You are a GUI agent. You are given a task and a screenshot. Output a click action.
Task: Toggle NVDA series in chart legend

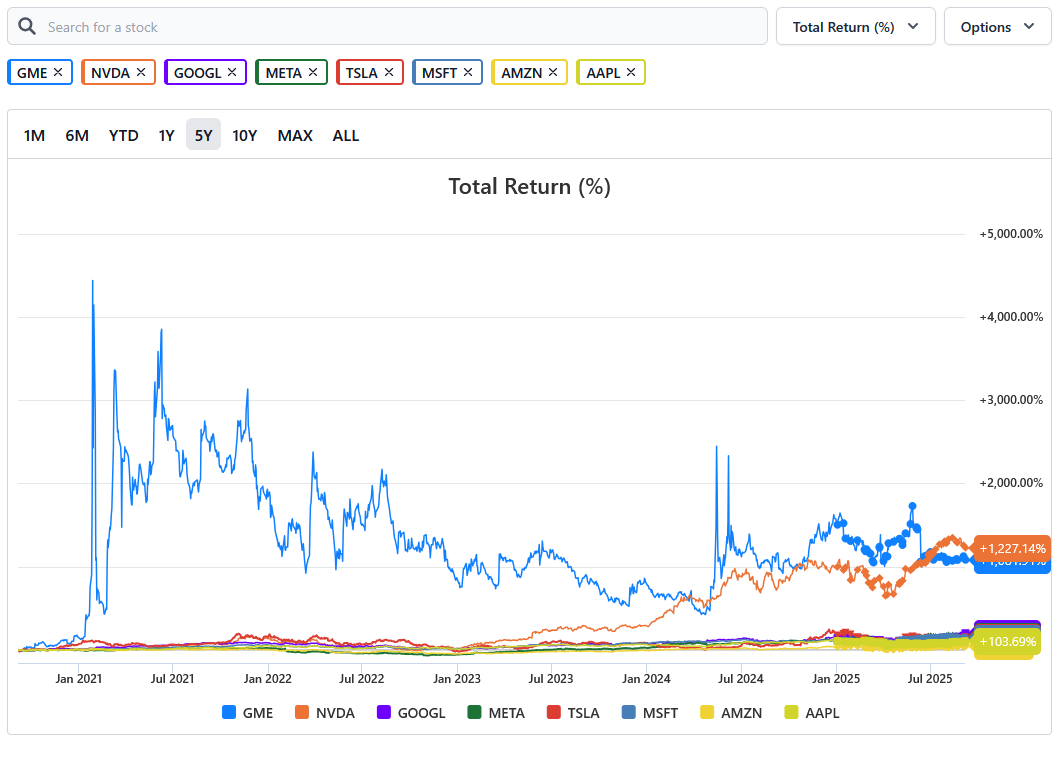pyautogui.click(x=325, y=713)
